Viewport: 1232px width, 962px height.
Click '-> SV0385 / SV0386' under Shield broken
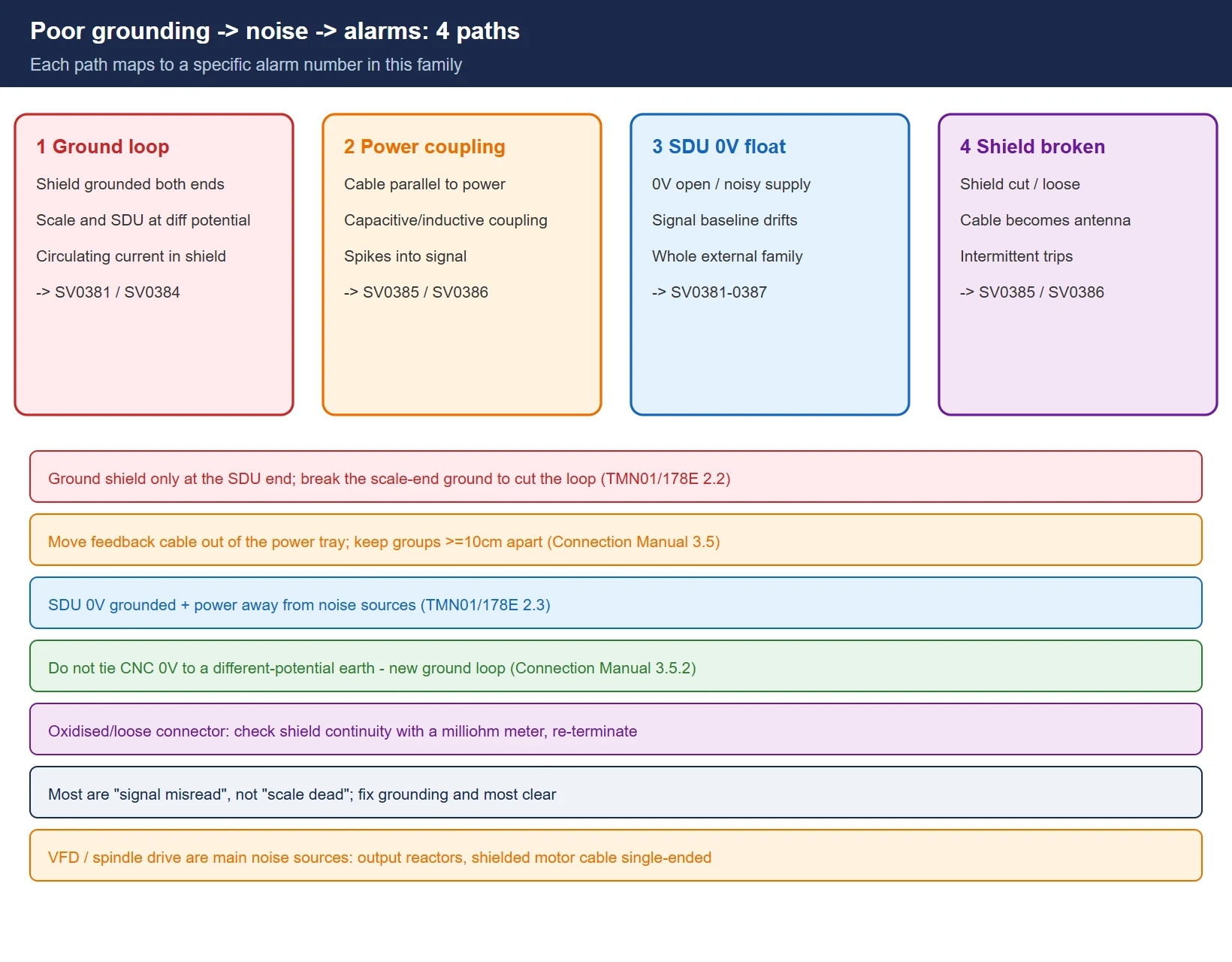click(1032, 292)
